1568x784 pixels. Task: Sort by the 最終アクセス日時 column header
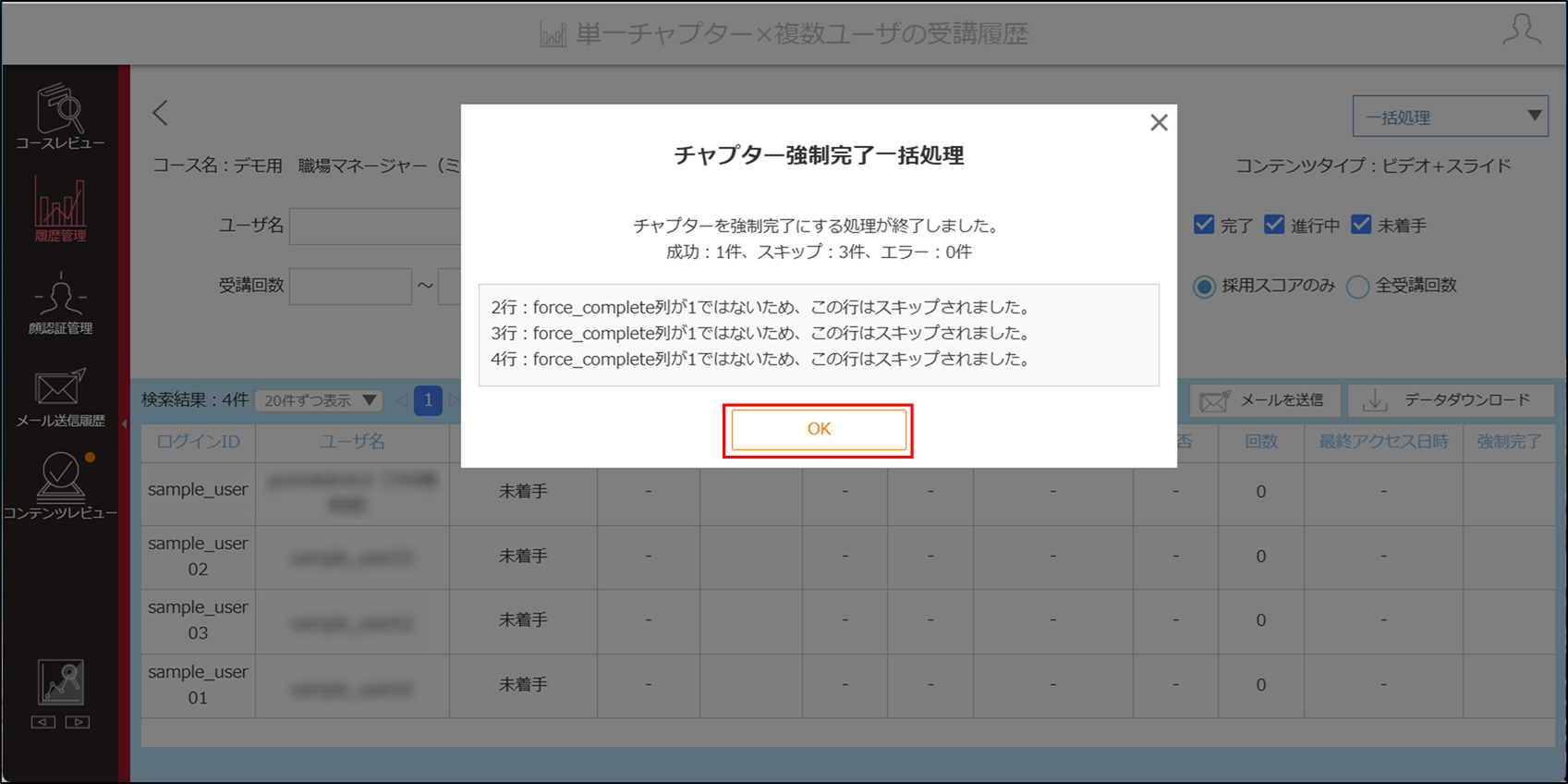(x=1383, y=442)
